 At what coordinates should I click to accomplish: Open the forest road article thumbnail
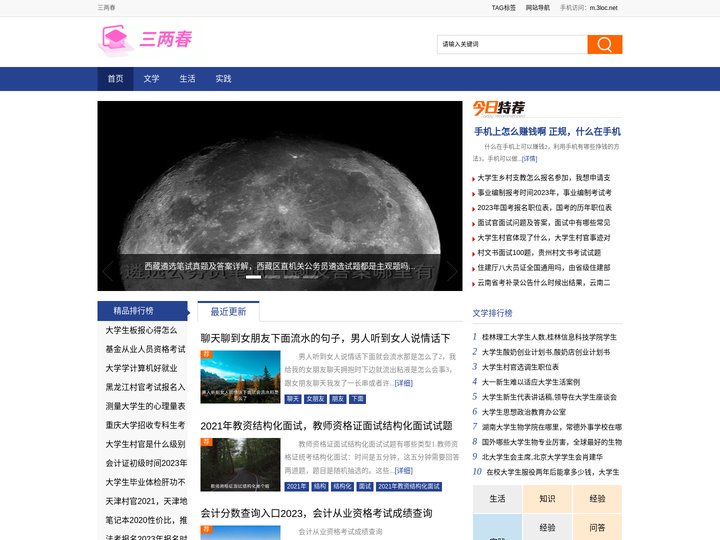pos(240,465)
